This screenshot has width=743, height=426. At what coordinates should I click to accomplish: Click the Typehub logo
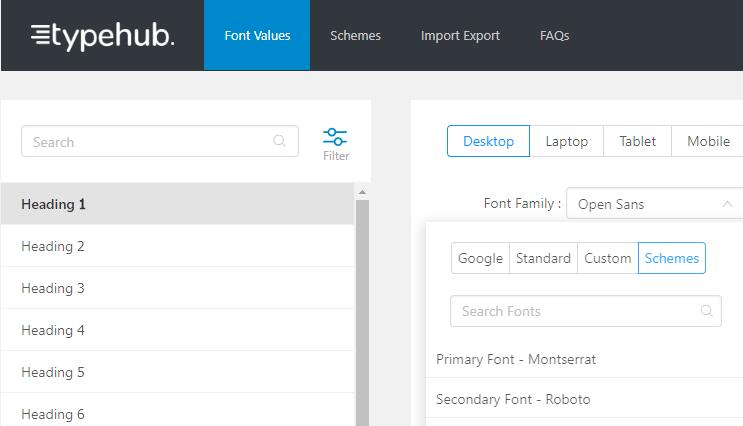coord(102,36)
